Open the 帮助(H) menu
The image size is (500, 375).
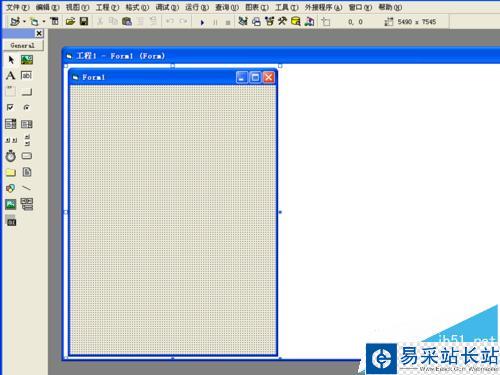tap(390, 7)
